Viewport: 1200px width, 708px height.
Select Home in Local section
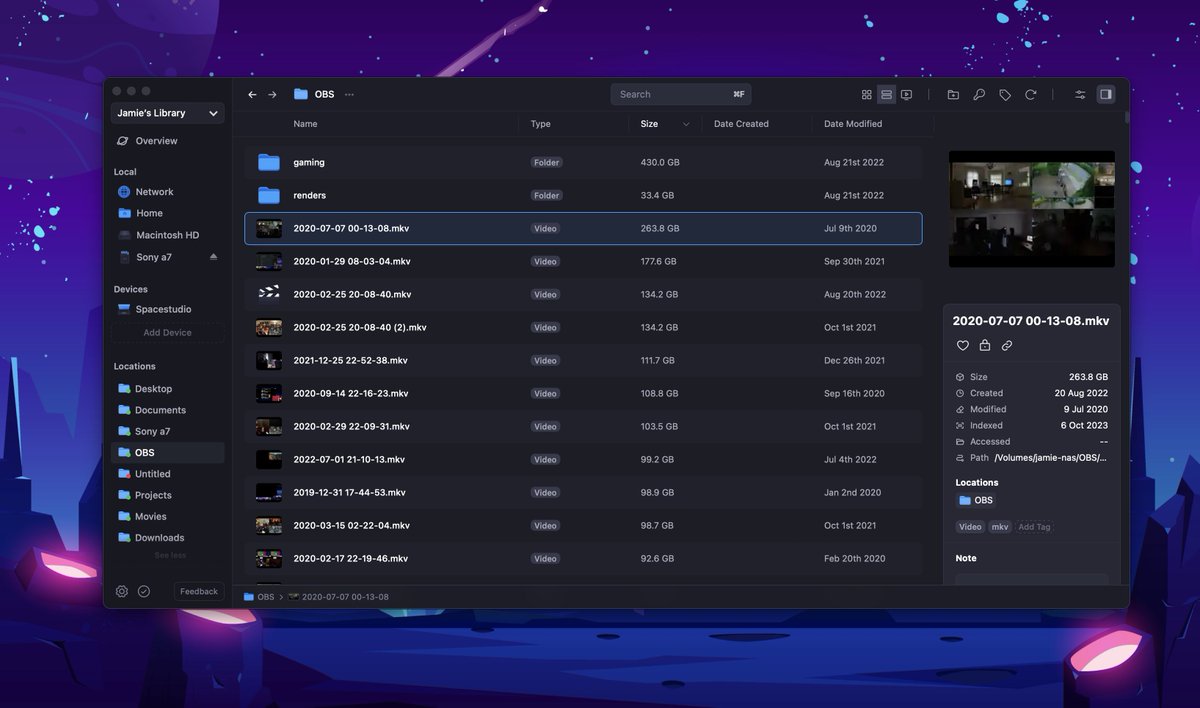(168, 213)
